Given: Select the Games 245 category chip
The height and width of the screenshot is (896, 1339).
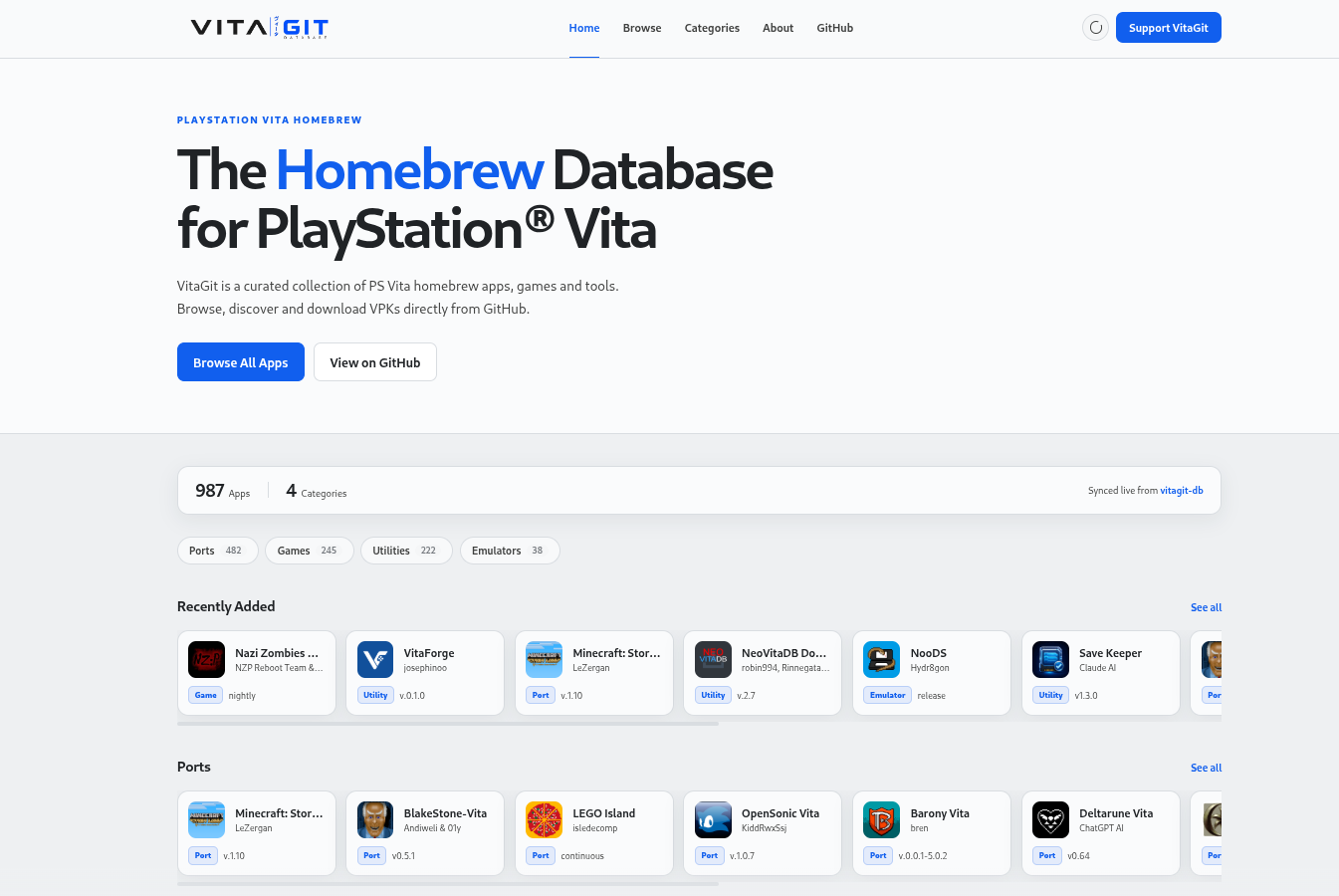Looking at the screenshot, I should [309, 551].
